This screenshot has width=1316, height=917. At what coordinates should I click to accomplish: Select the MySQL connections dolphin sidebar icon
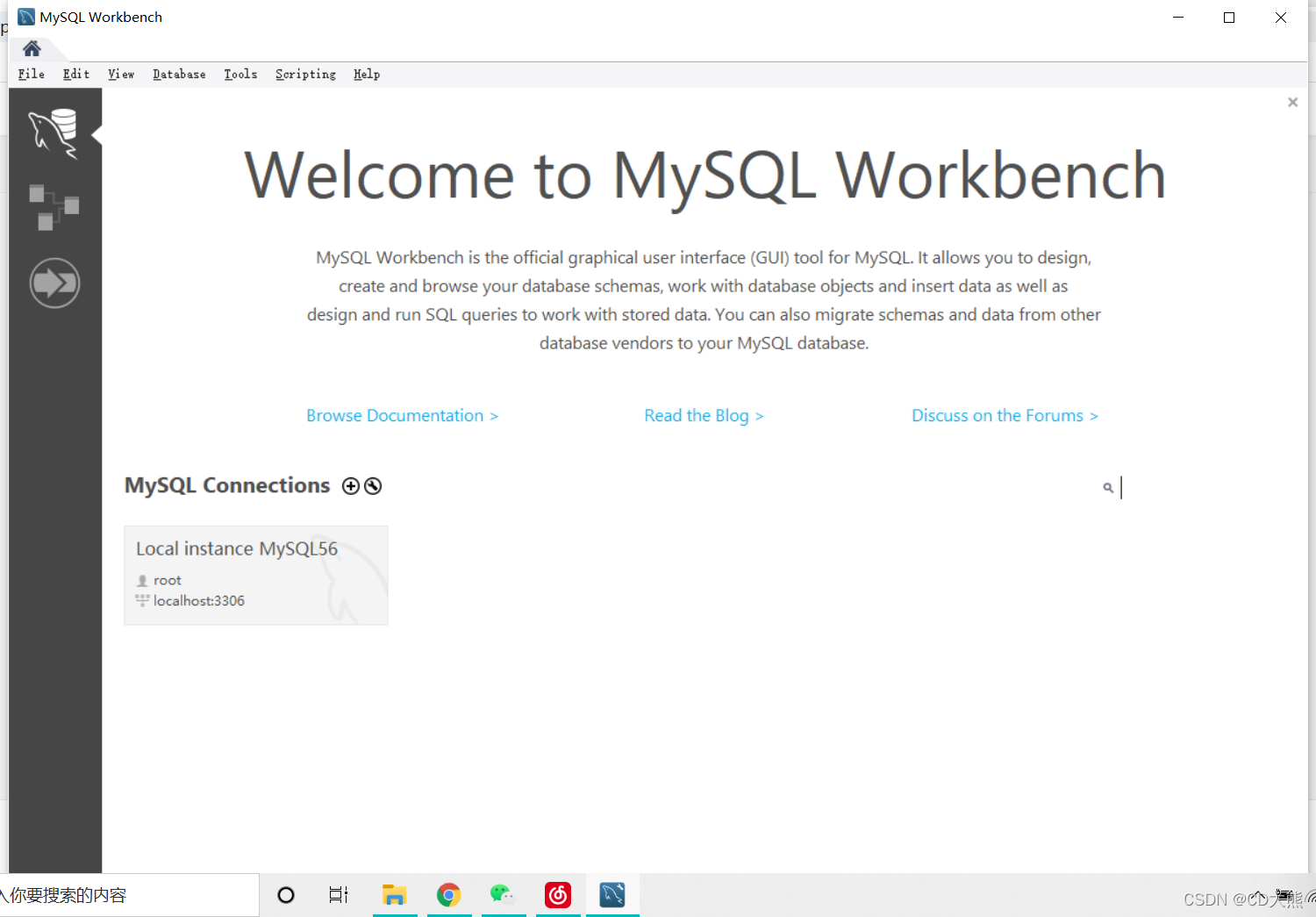54,133
